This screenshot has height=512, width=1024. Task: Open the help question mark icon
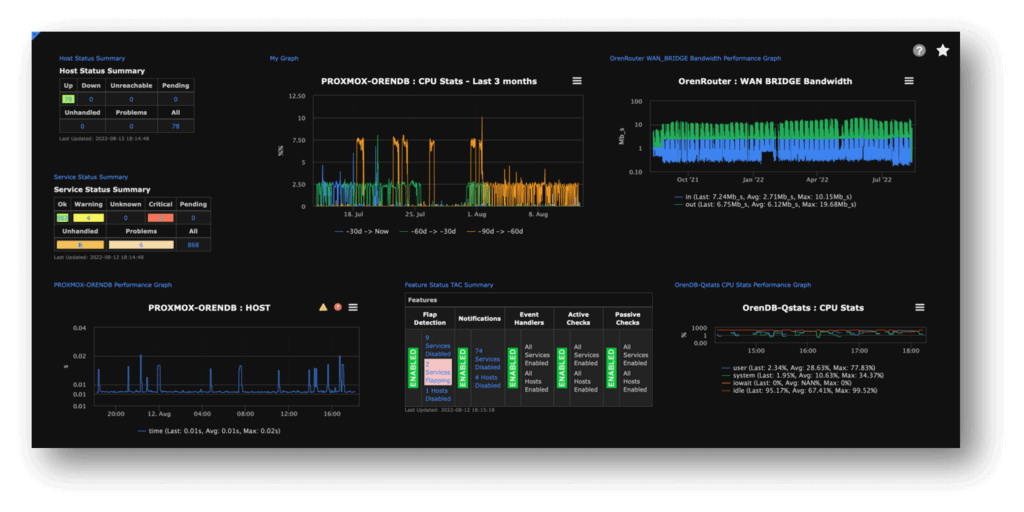pos(919,50)
